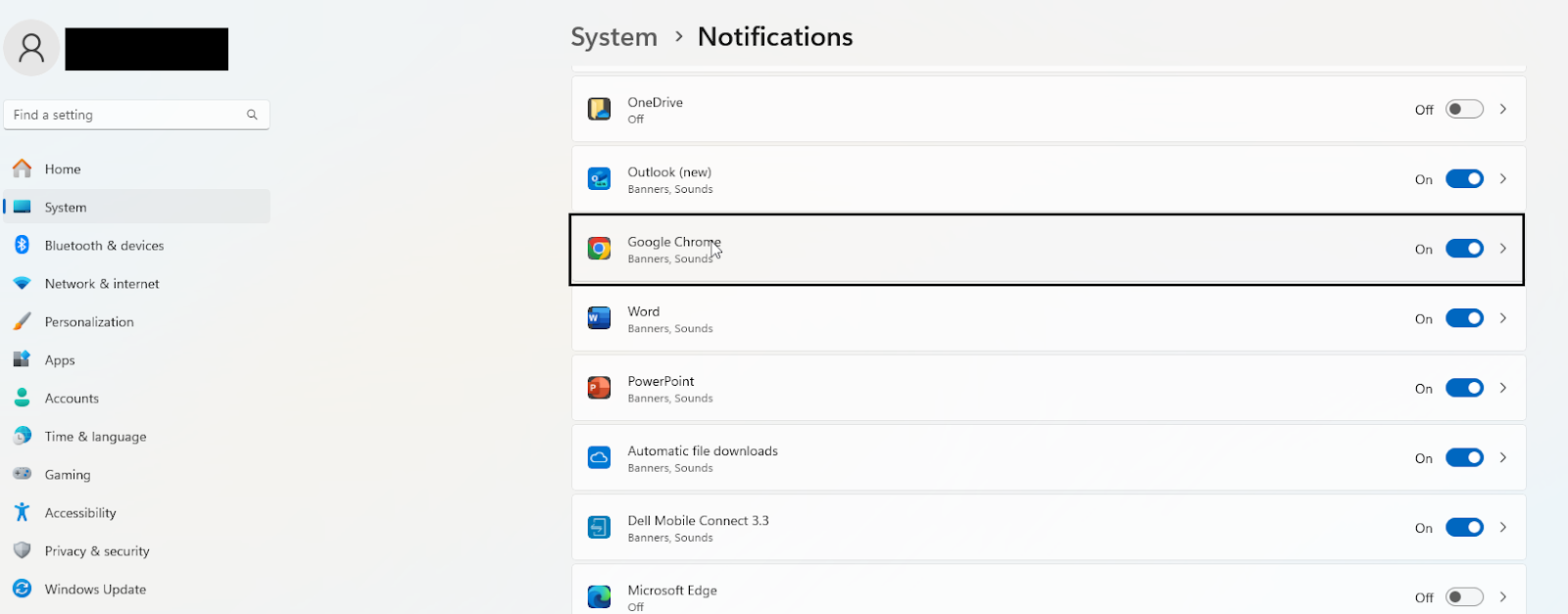The width and height of the screenshot is (1568, 614).
Task: Click the Google Chrome row label
Action: point(674,242)
